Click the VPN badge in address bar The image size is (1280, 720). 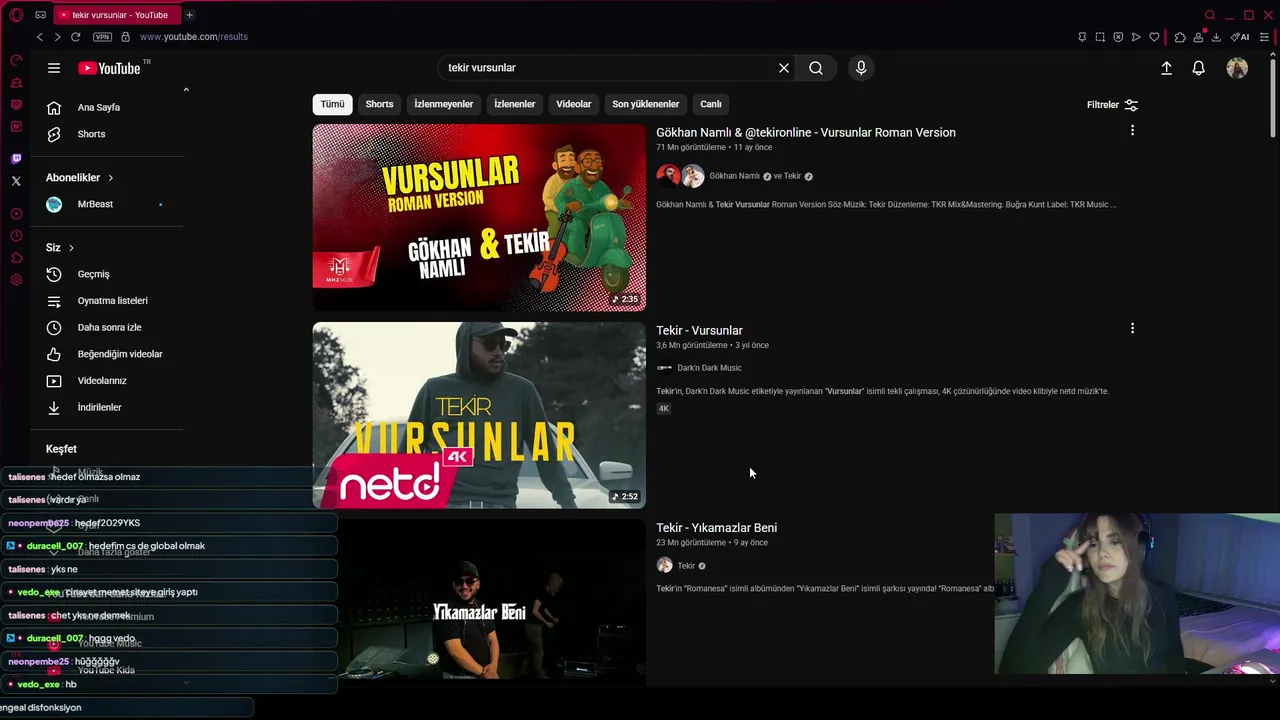[102, 37]
